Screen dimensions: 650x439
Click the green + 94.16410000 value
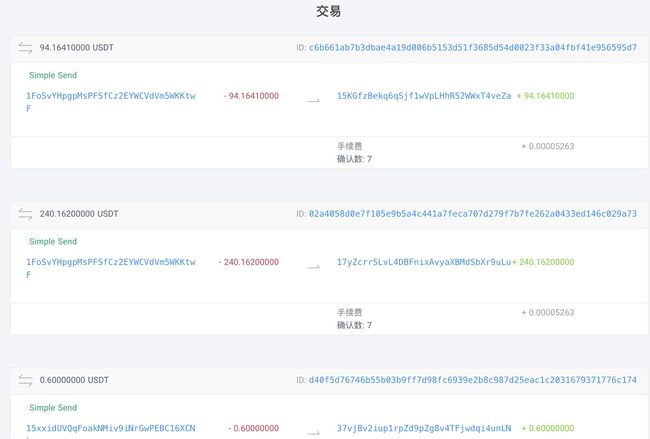click(546, 96)
